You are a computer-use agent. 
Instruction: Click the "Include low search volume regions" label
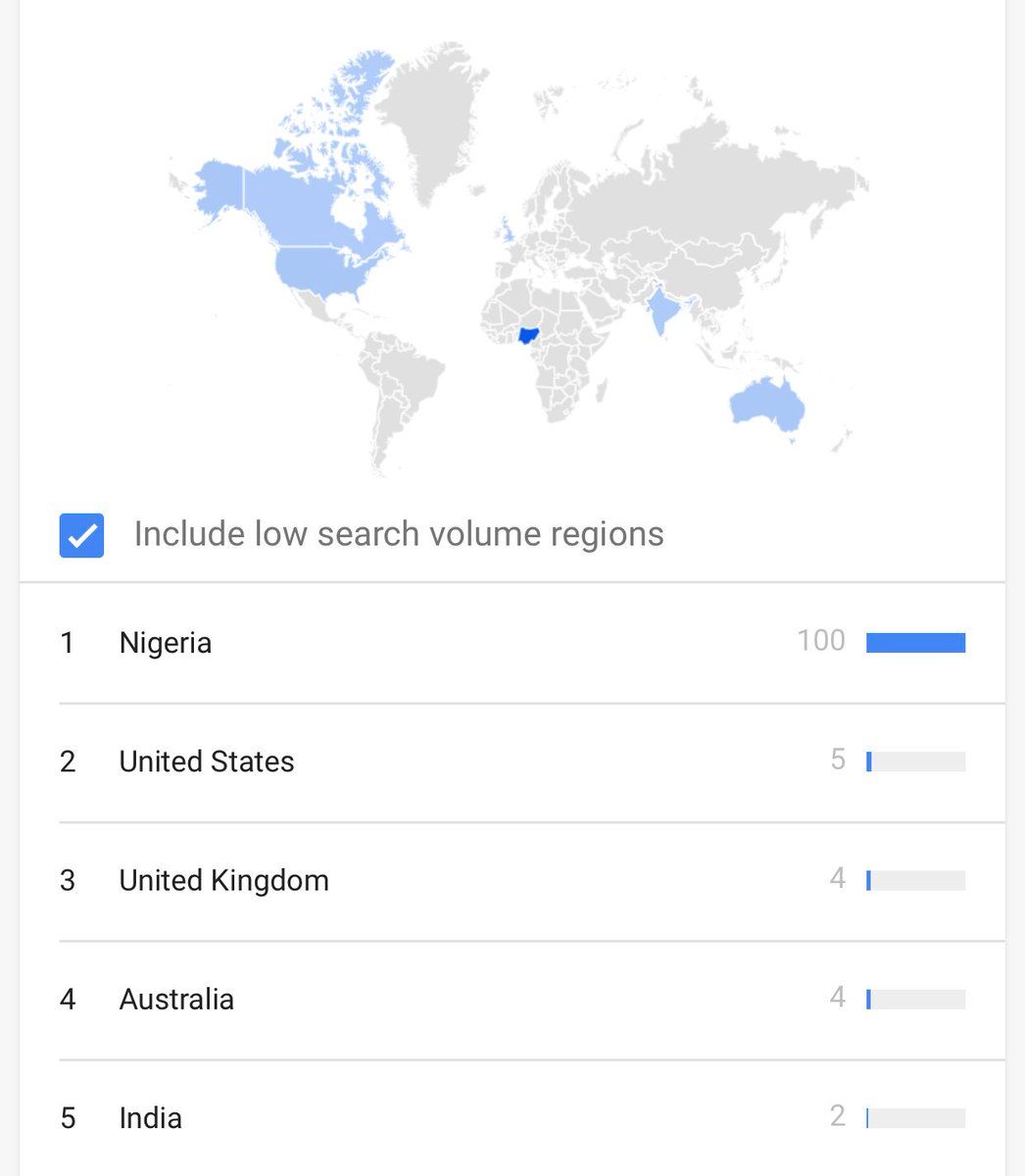398,534
